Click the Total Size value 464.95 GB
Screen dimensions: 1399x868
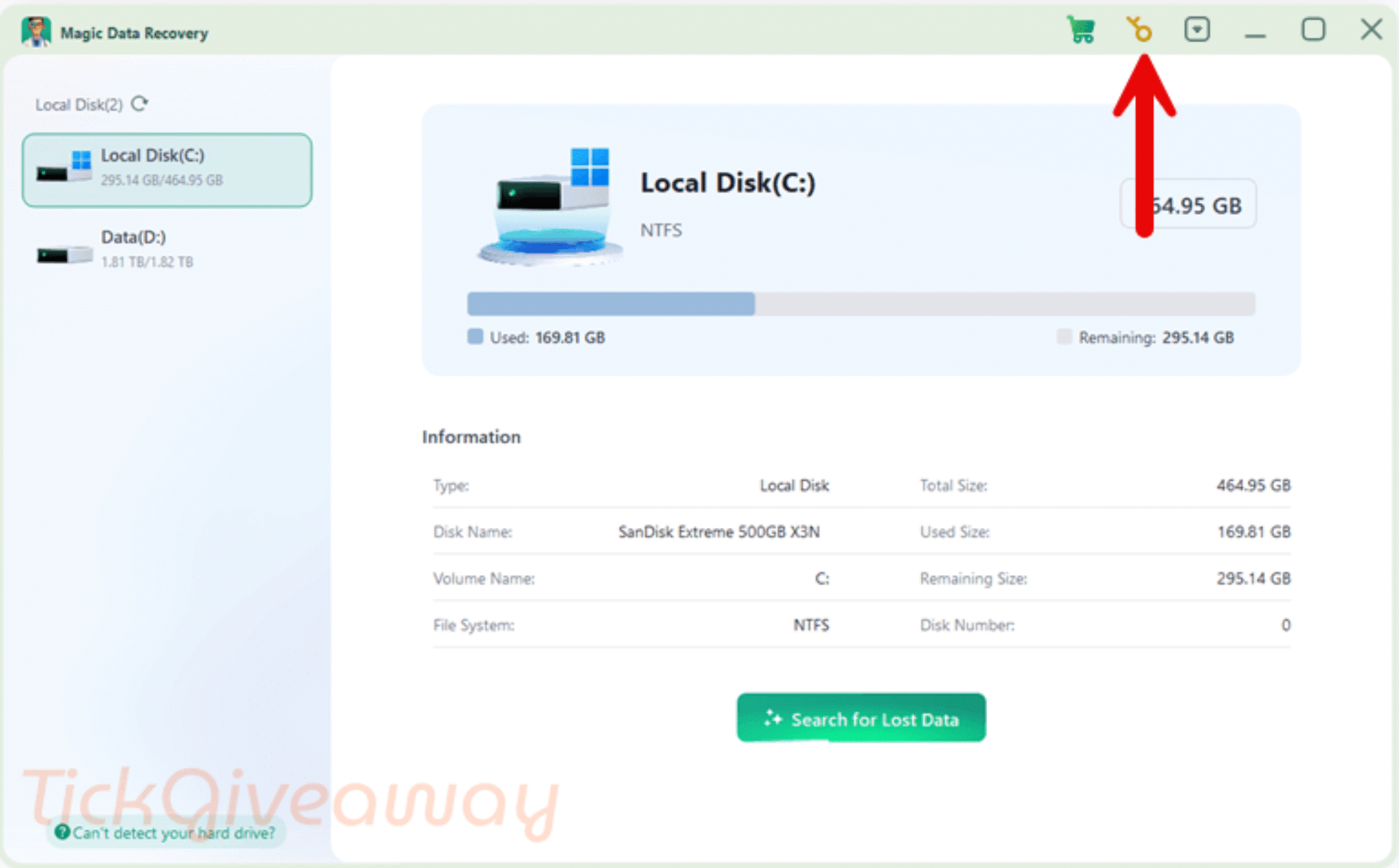(x=1253, y=486)
